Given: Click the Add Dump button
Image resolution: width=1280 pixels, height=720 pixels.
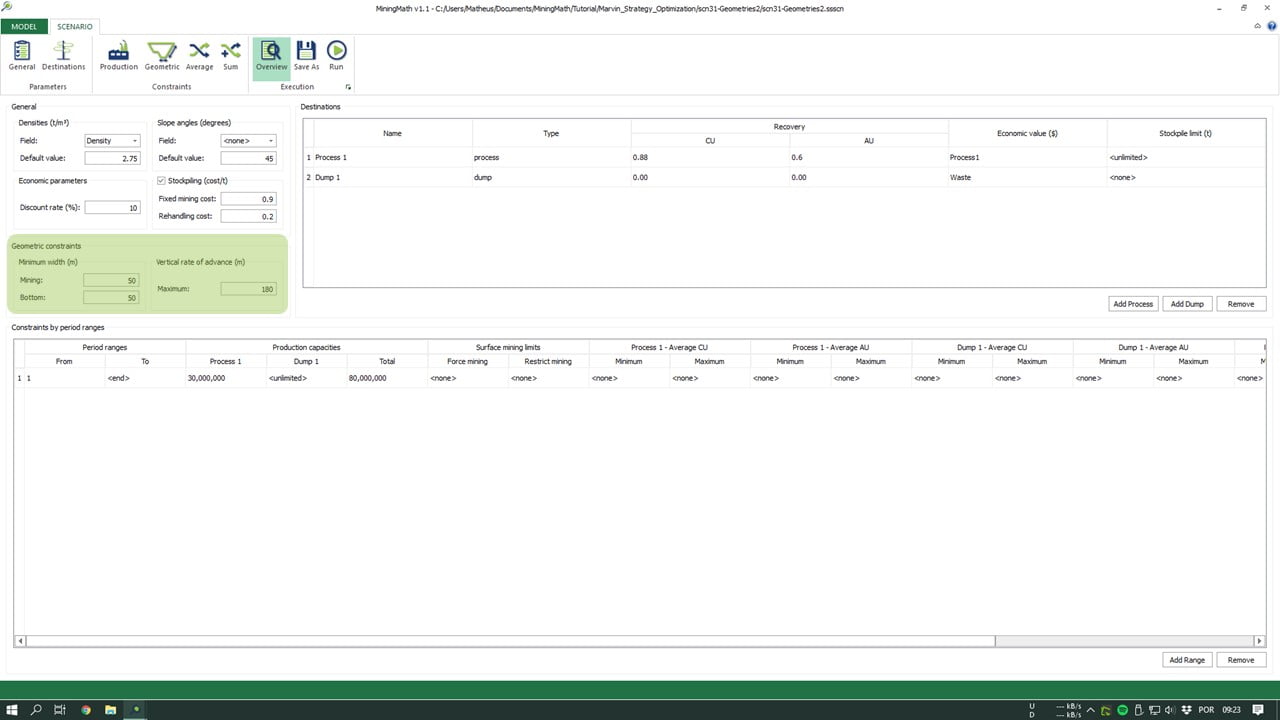Looking at the screenshot, I should click(1187, 303).
